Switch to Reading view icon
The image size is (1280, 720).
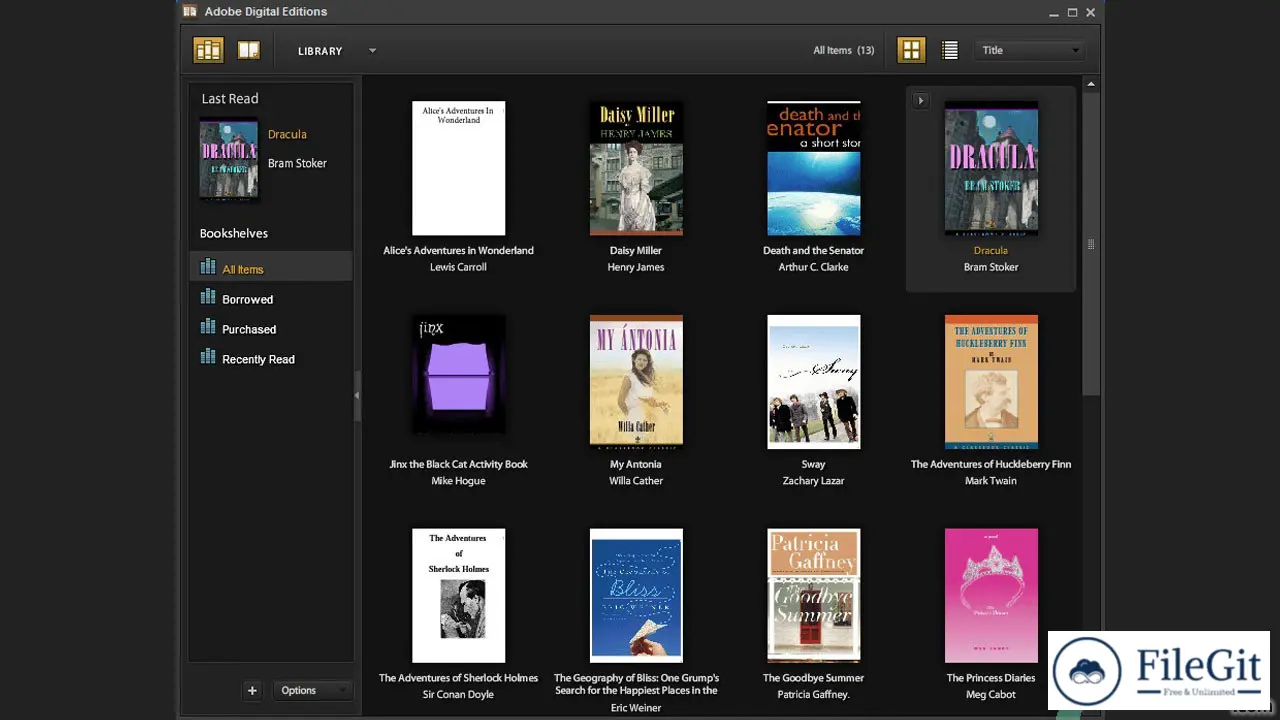tap(248, 50)
